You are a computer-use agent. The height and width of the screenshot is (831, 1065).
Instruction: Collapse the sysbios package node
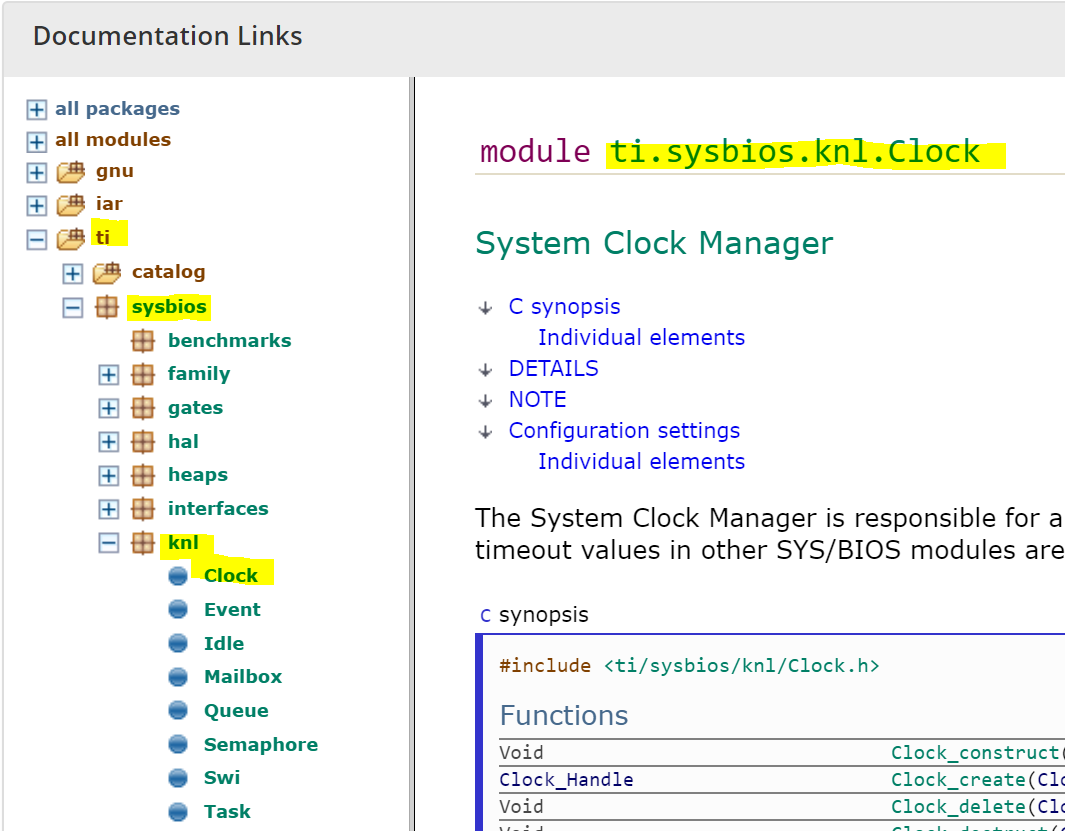[73, 308]
